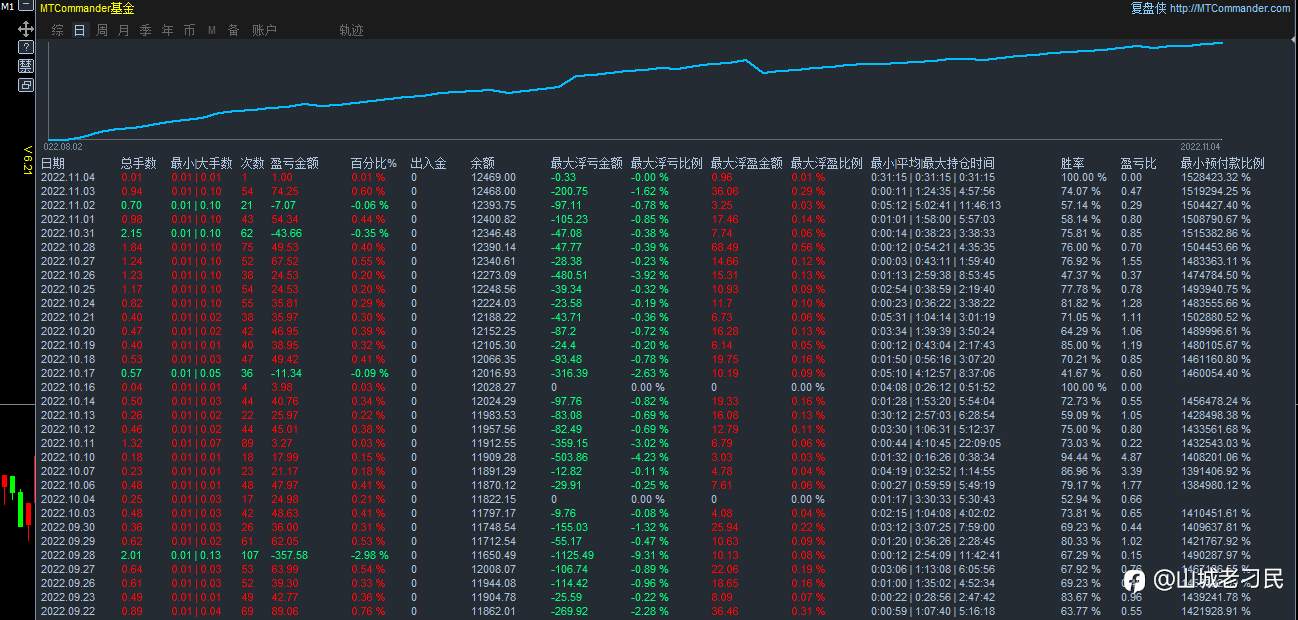Click the 最小平均最大持仓时间 column header
Screen dimensions: 1298x620
click(932, 163)
